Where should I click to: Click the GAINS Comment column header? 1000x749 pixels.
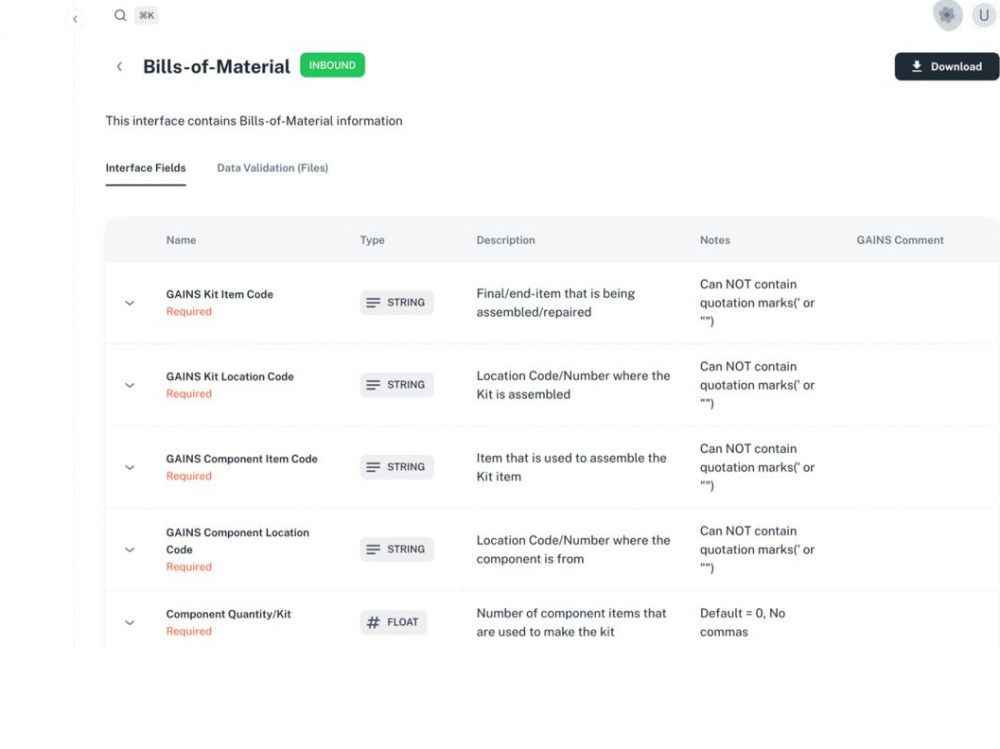900,240
